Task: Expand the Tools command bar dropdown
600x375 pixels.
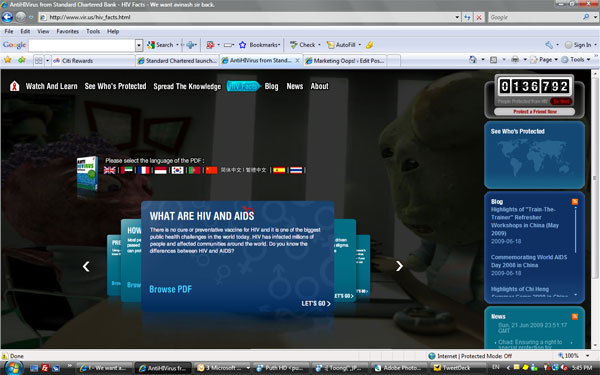Action: coord(588,60)
